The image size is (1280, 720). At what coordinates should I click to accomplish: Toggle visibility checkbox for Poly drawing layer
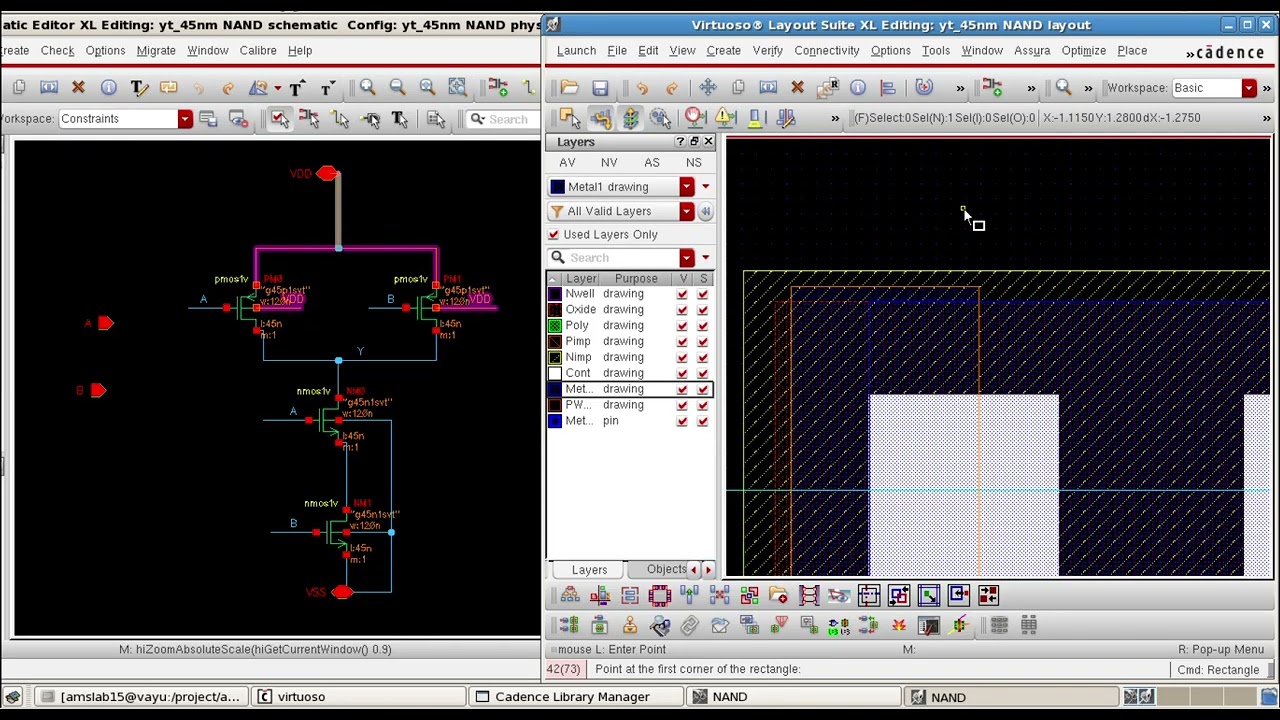pyautogui.click(x=683, y=325)
